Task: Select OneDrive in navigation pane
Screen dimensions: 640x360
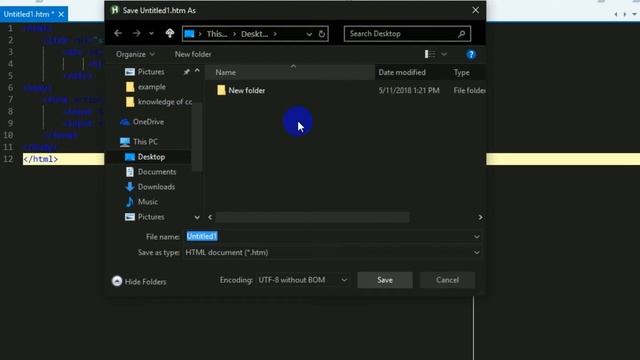Action: click(x=142, y=122)
